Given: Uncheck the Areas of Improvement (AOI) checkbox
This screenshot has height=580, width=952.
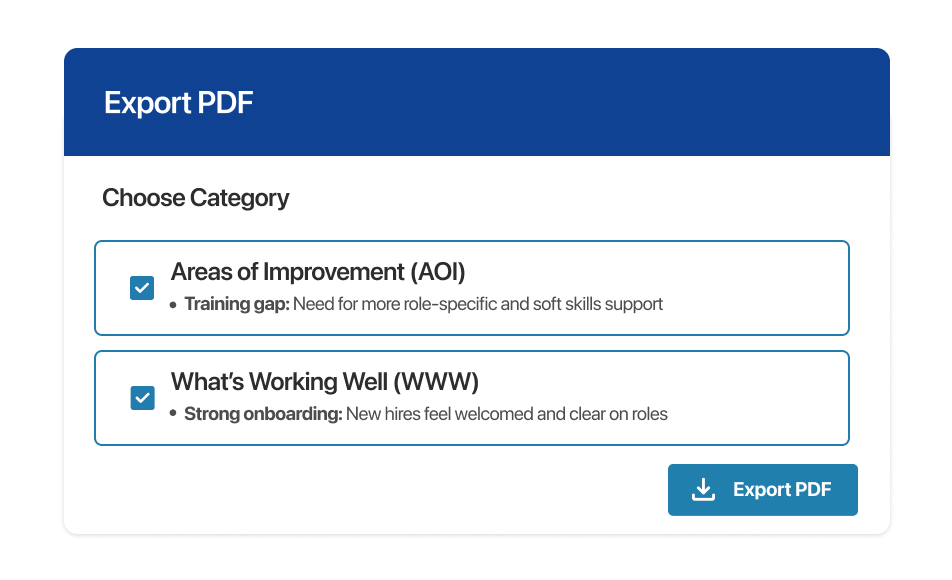Looking at the screenshot, I should 142,288.
